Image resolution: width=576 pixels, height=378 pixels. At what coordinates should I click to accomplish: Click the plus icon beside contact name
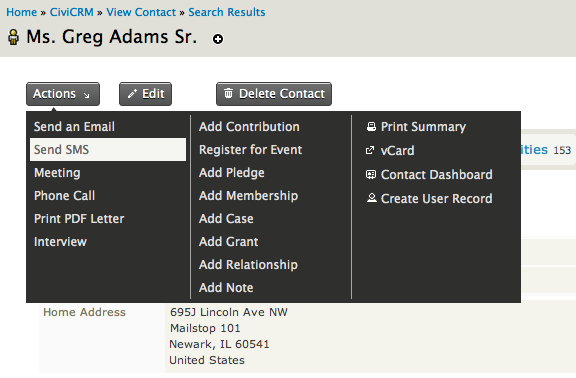point(218,39)
